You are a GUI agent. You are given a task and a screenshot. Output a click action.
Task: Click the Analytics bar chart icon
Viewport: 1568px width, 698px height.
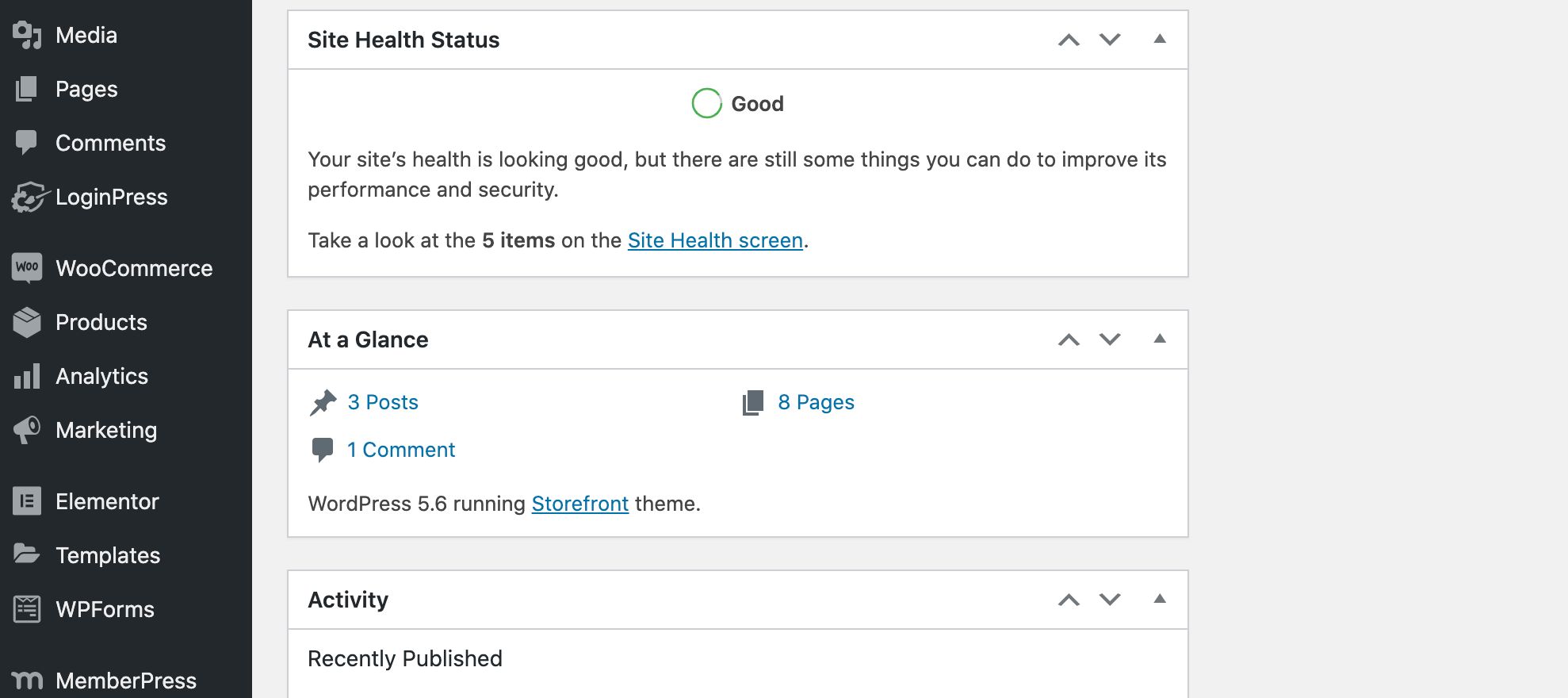(27, 376)
